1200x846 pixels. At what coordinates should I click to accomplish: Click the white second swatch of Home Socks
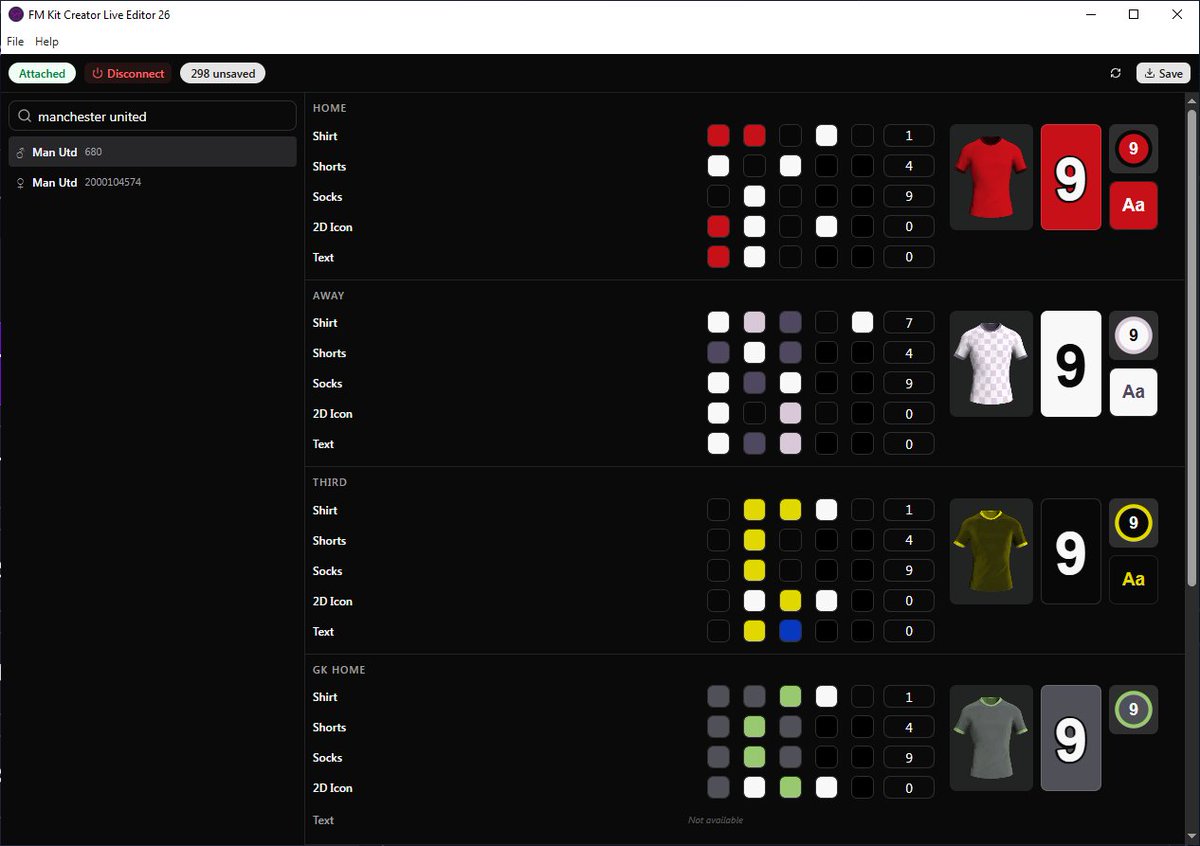click(x=754, y=196)
